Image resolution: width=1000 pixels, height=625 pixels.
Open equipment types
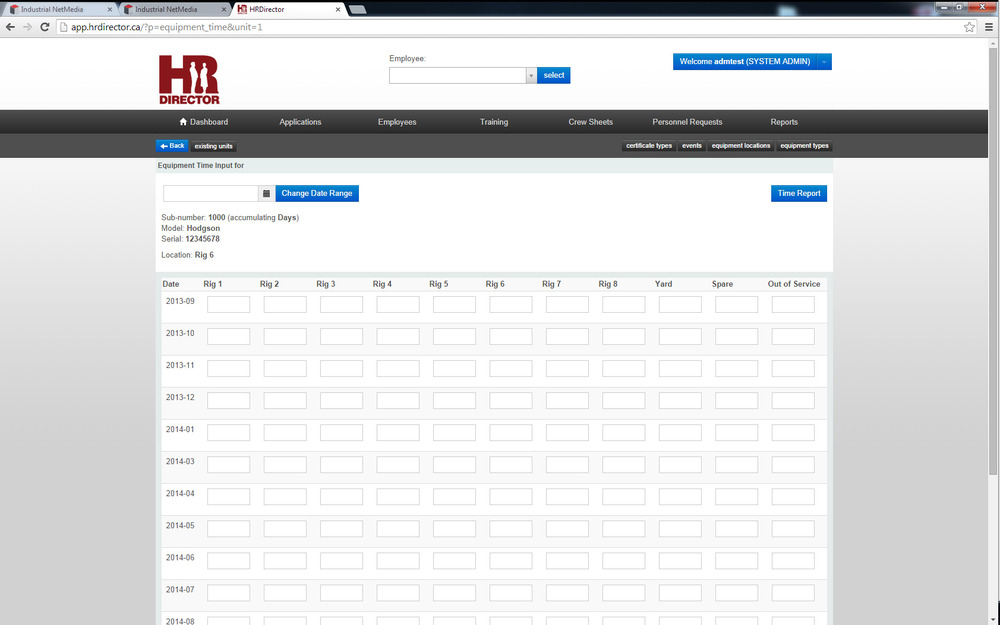[x=804, y=146]
